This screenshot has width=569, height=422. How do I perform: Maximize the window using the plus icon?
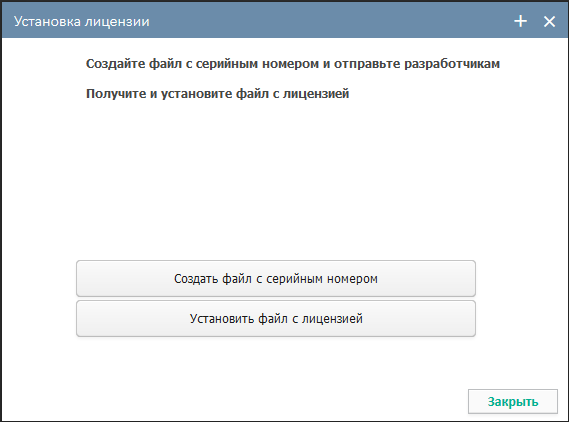[520, 21]
